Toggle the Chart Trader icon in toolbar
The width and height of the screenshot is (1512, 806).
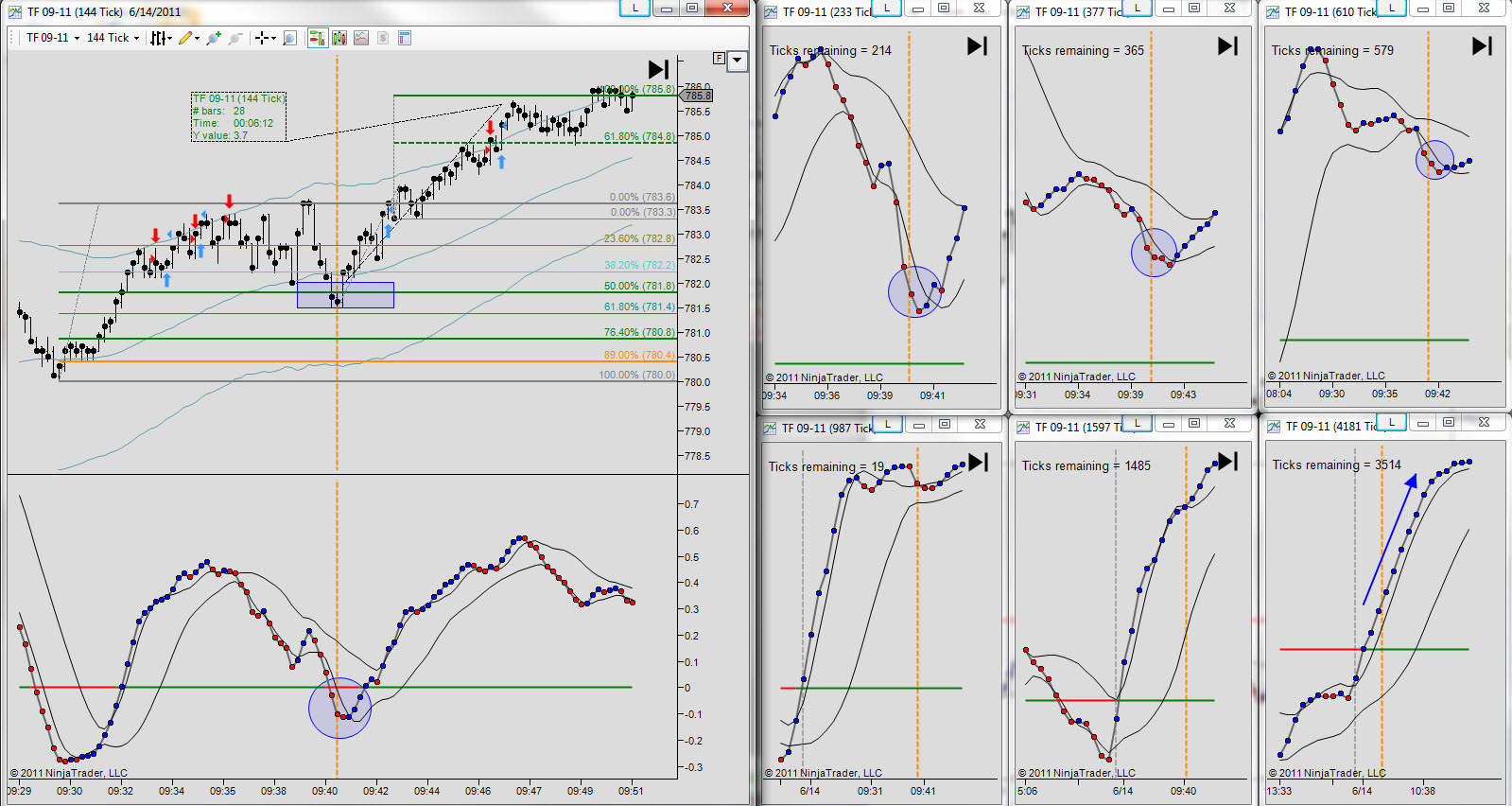[317, 38]
